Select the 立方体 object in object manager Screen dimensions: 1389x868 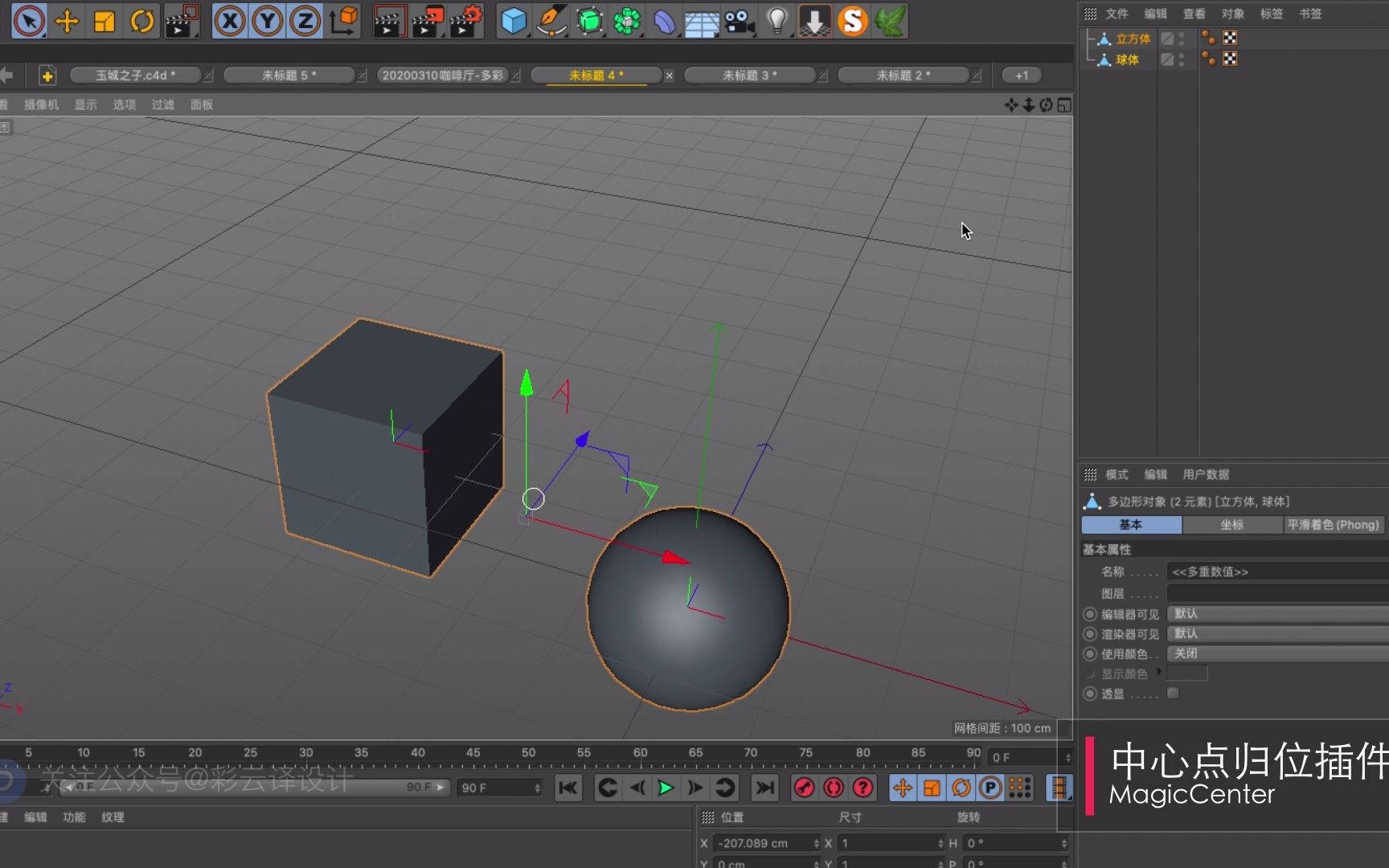1133,39
